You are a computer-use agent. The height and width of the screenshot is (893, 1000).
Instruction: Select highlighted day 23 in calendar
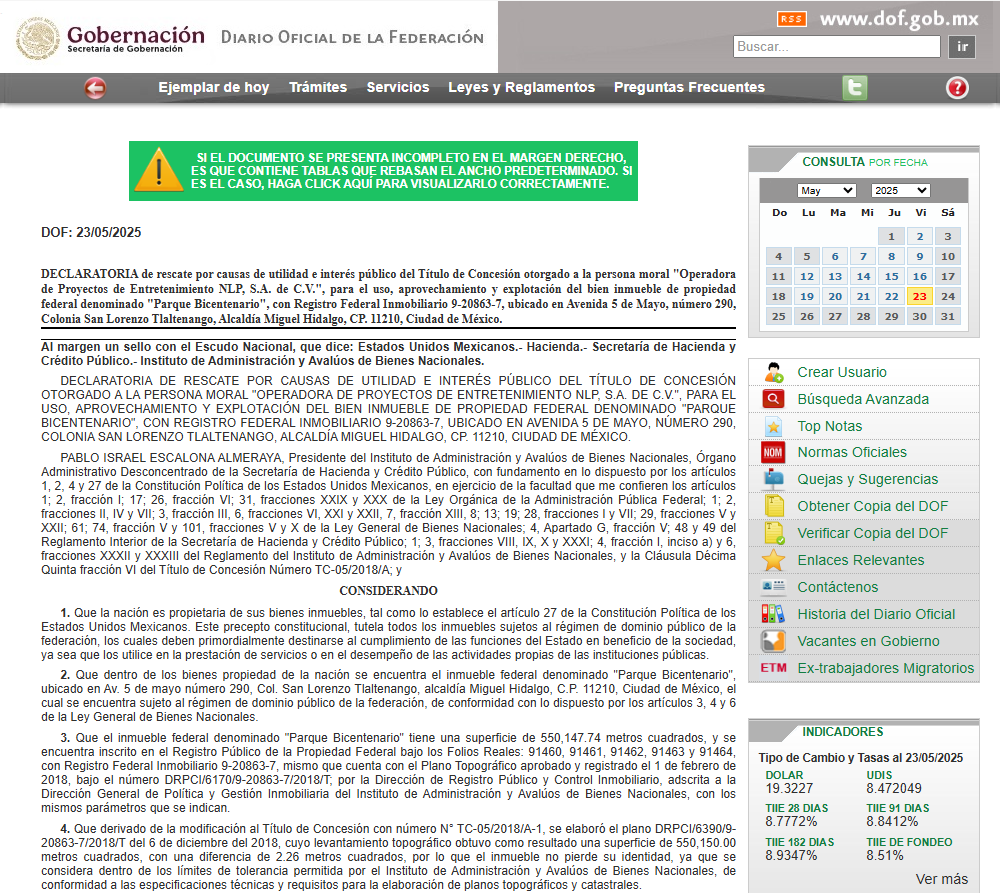[x=919, y=297]
